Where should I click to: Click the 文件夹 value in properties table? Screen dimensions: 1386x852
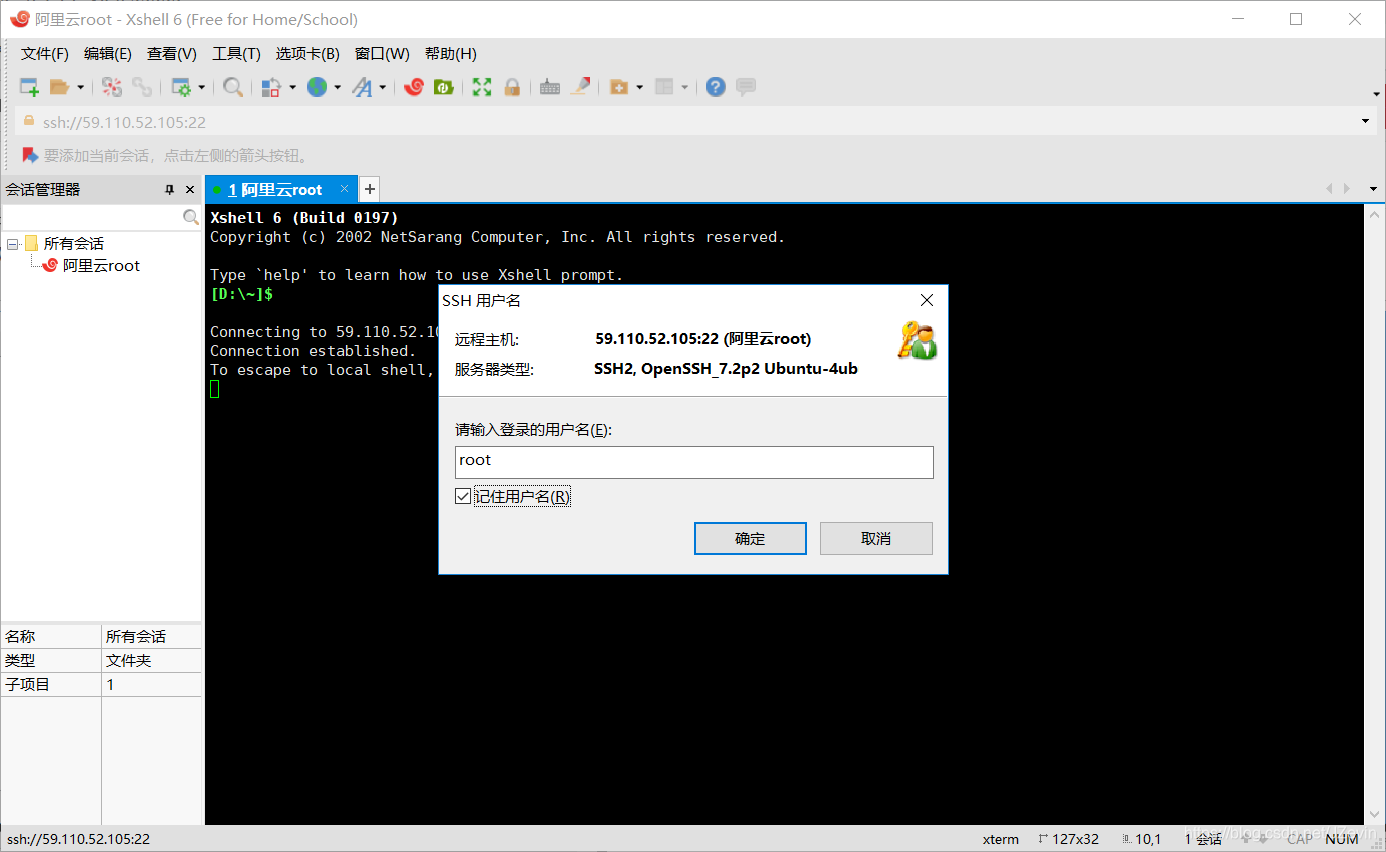point(129,661)
